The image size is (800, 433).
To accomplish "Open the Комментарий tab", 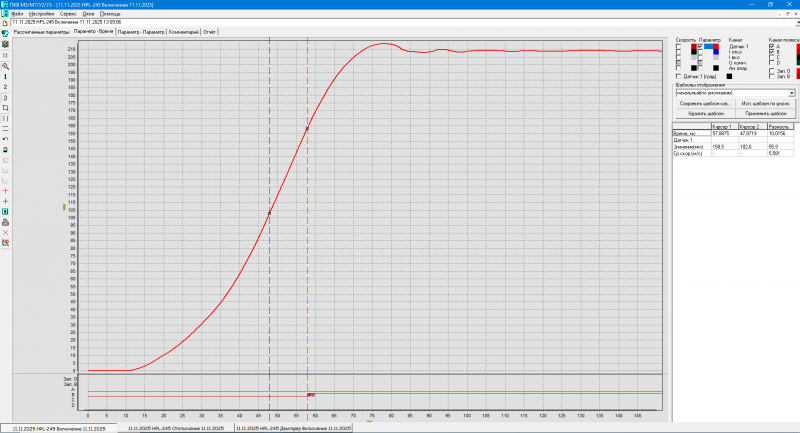I will click(183, 32).
